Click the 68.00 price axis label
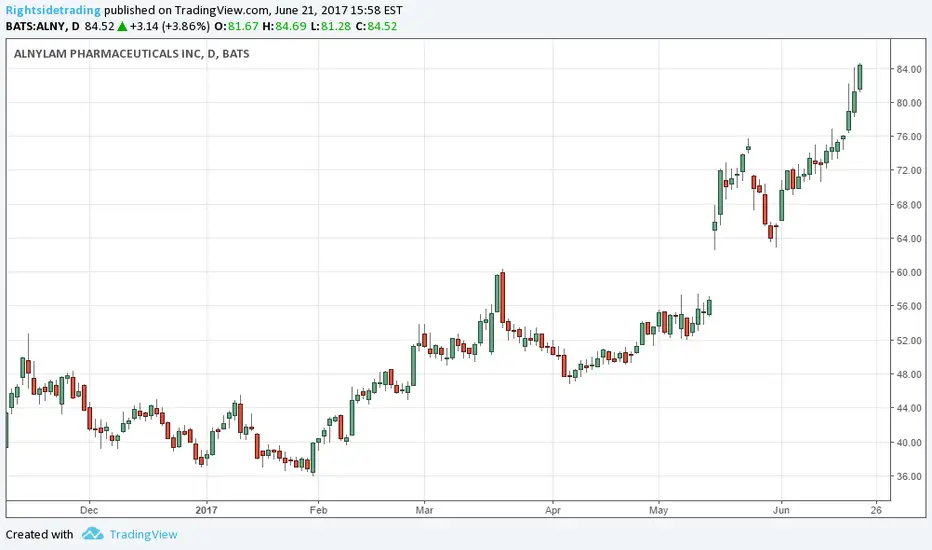The image size is (932, 550). [909, 205]
